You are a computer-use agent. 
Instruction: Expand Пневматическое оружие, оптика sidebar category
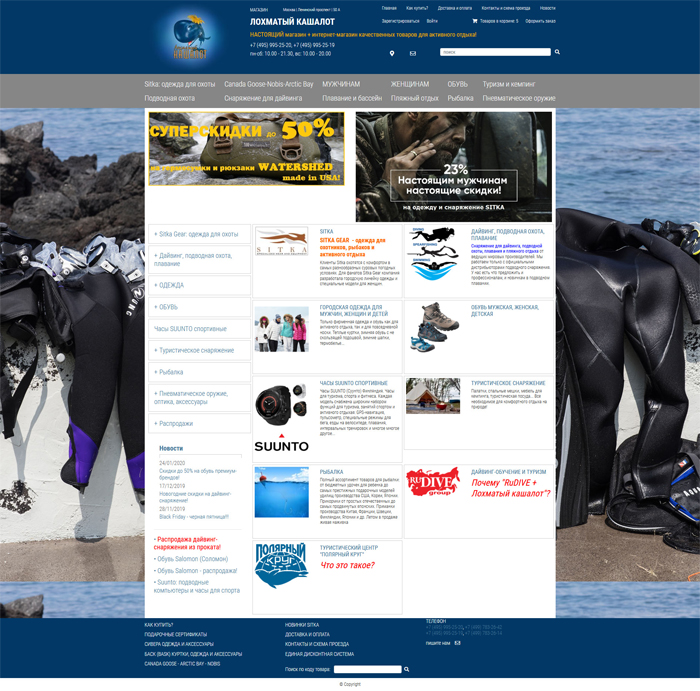(199, 398)
